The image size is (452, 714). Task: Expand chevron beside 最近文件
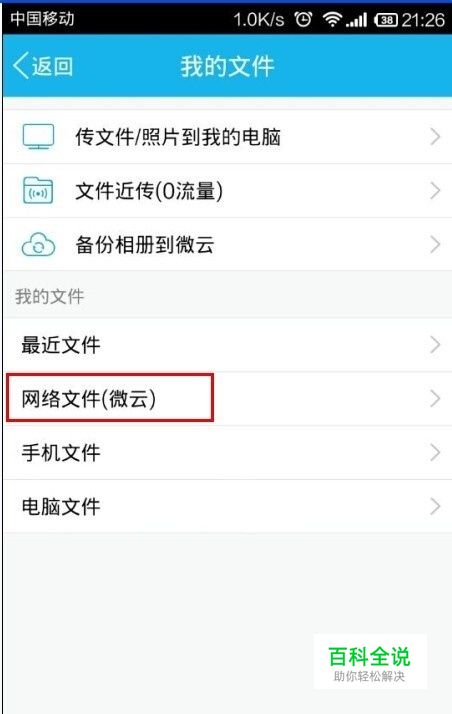435,345
